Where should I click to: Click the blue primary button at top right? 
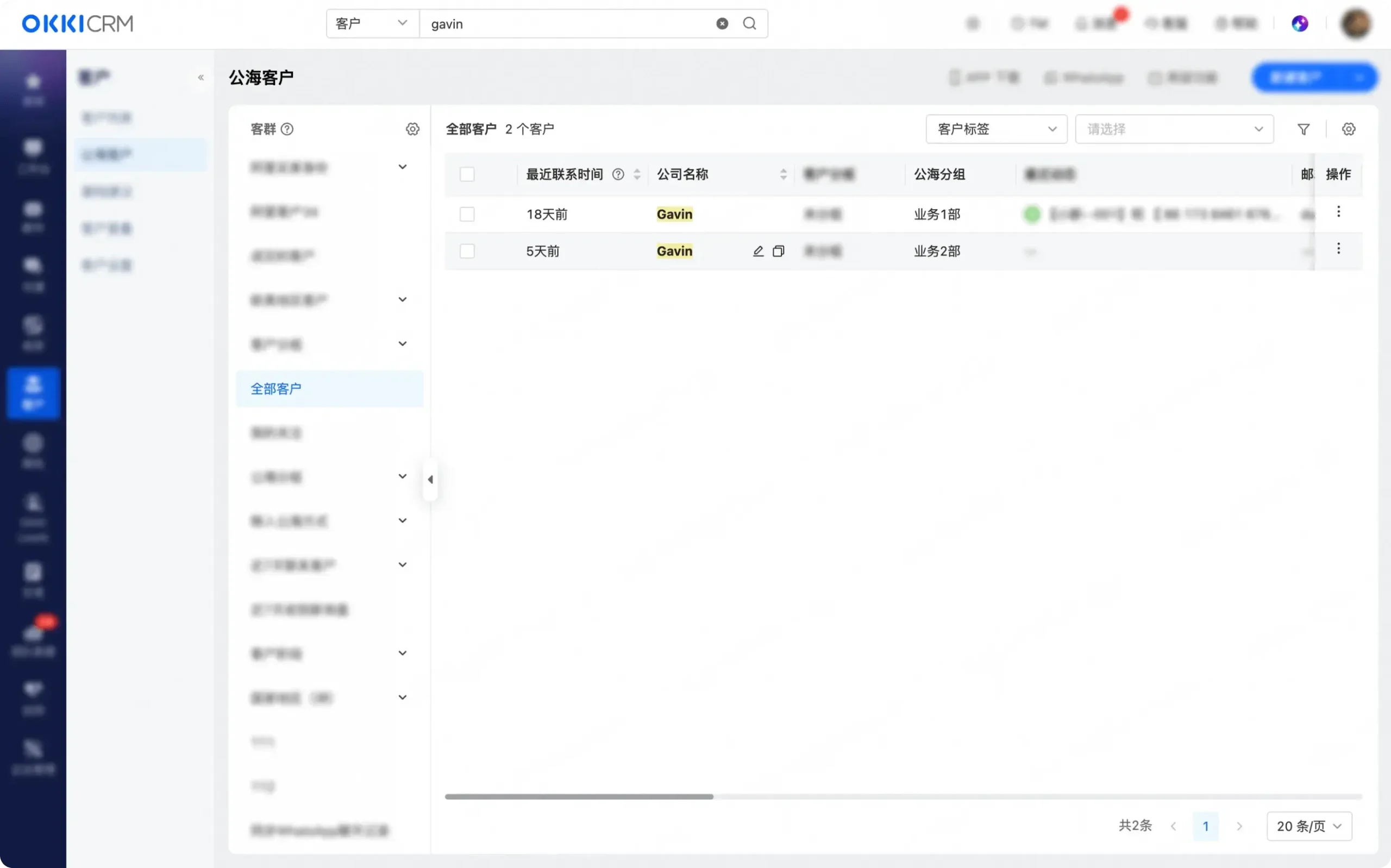(x=1314, y=77)
